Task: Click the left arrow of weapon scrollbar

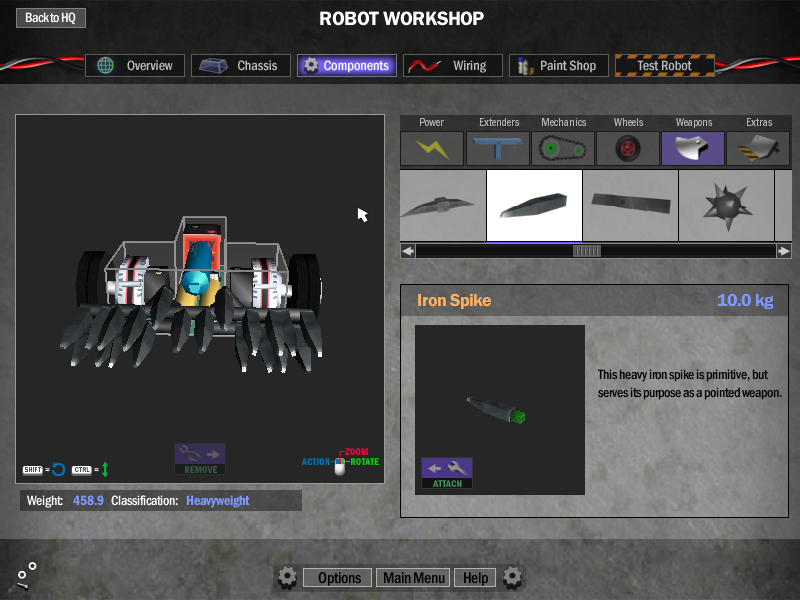Action: point(408,251)
